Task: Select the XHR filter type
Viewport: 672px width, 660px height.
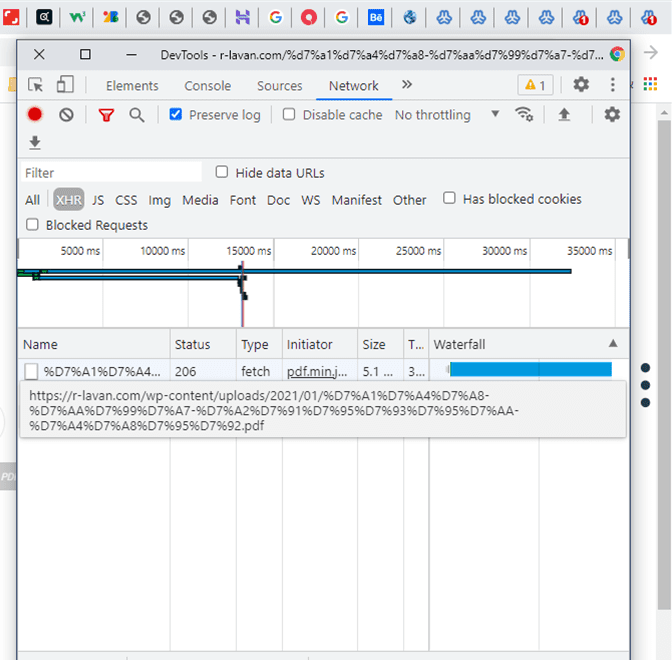Action: coord(69,200)
